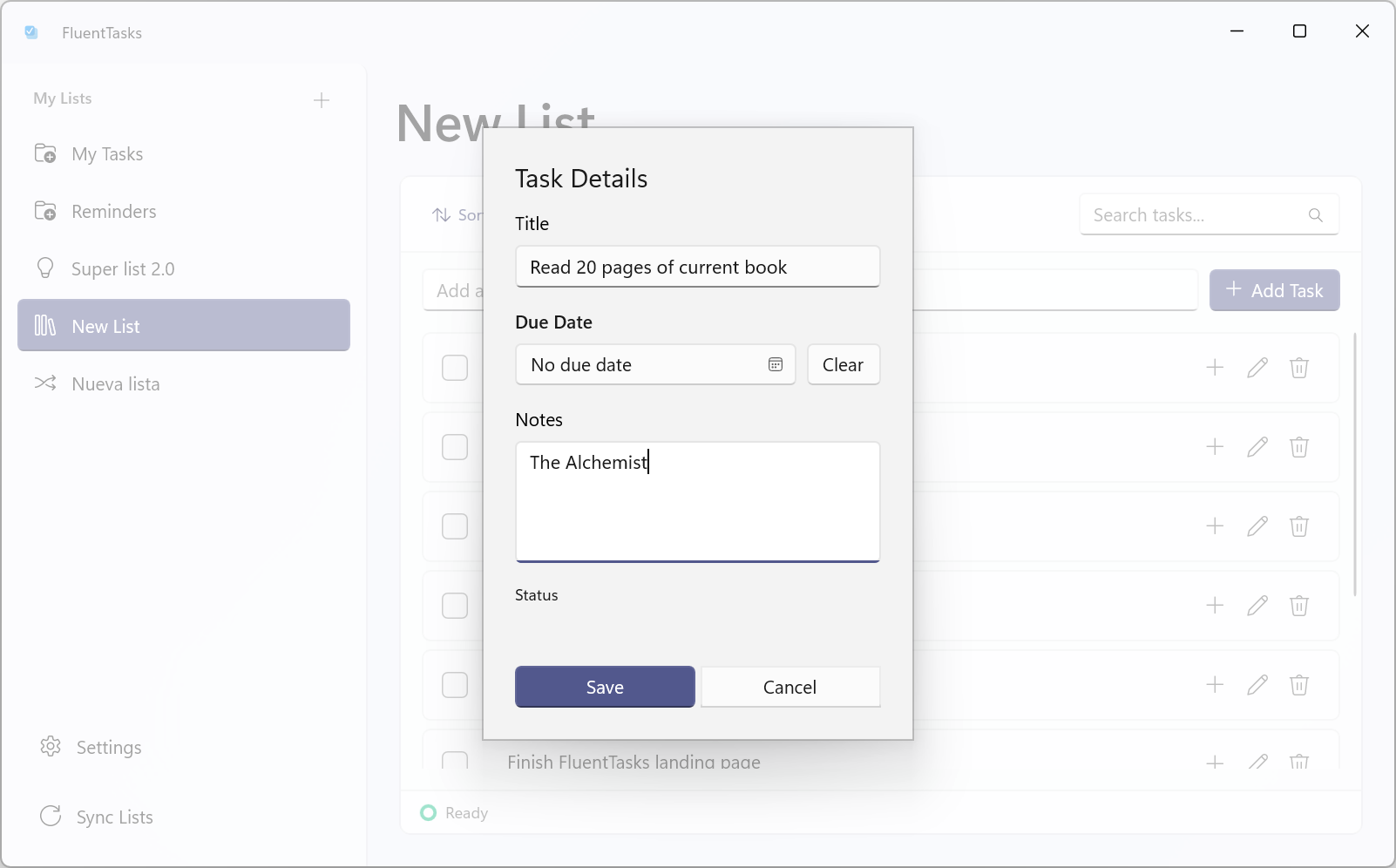Click the Sync Lists refresh icon
This screenshot has width=1396, height=868.
pyautogui.click(x=51, y=817)
